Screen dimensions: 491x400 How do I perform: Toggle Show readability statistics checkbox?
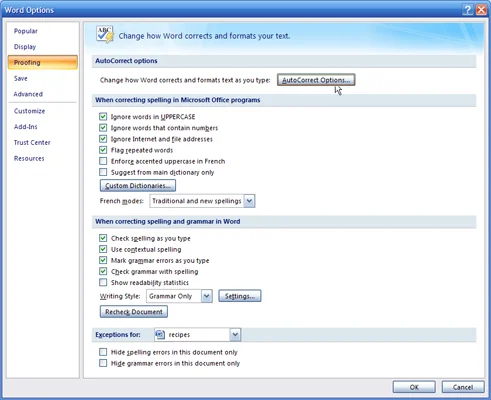[103, 283]
